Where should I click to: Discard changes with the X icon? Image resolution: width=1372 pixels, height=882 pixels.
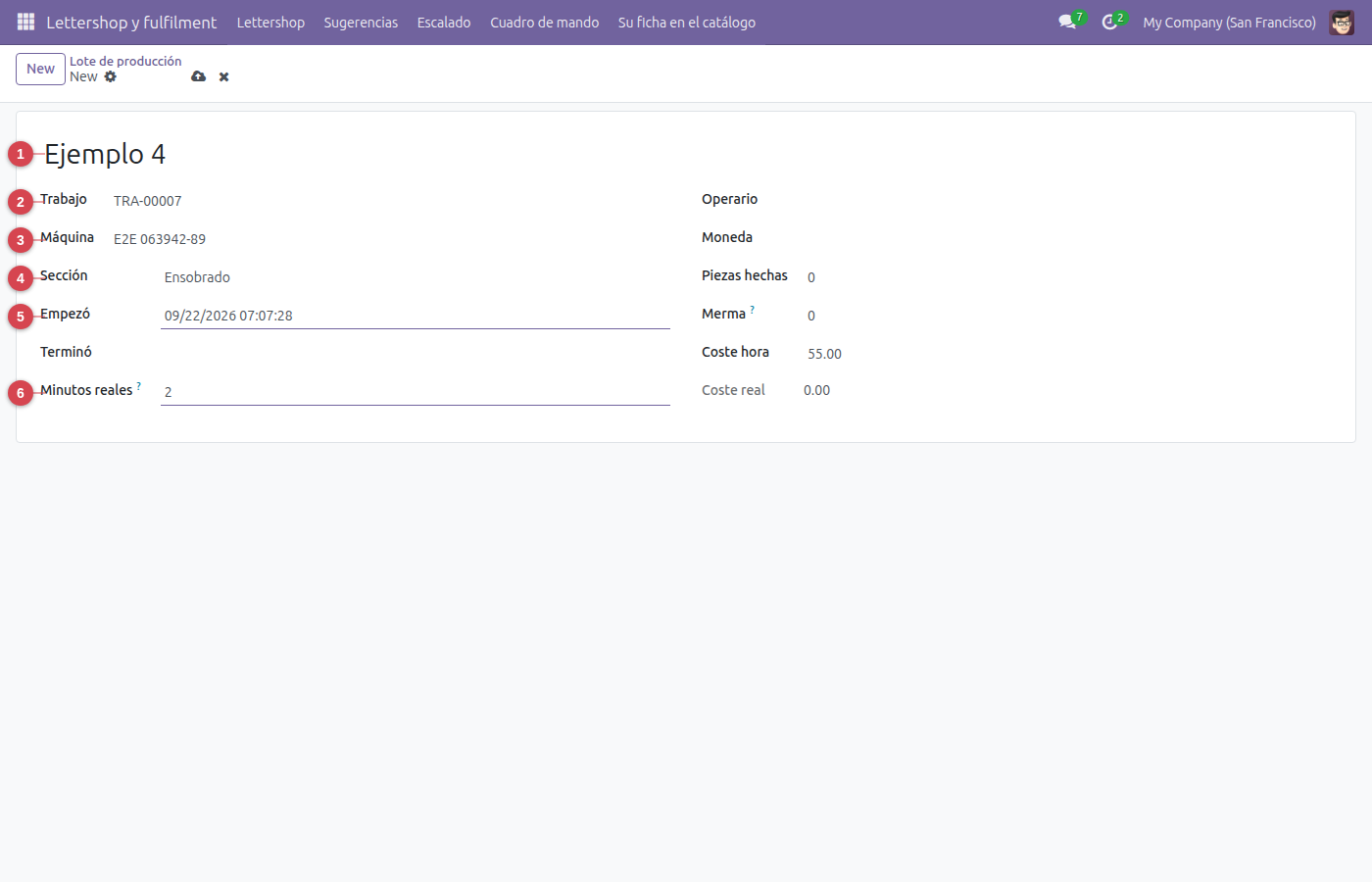[x=224, y=76]
